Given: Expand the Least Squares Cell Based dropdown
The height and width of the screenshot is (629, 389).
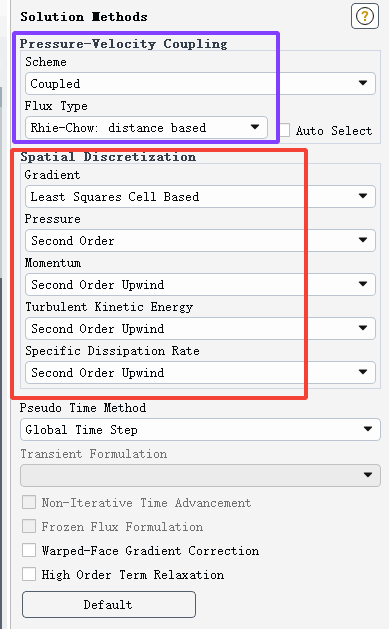Looking at the screenshot, I should coord(200,197).
